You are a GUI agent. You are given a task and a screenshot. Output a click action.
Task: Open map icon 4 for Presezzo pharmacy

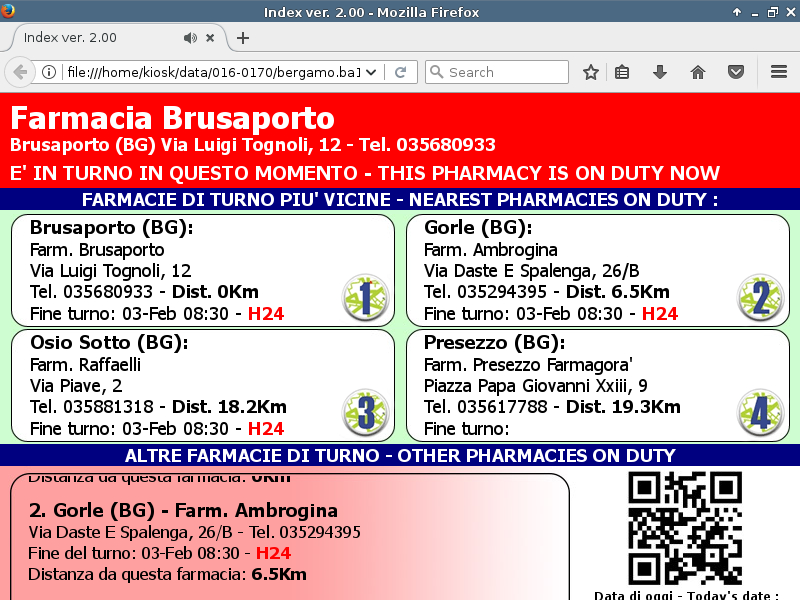760,413
